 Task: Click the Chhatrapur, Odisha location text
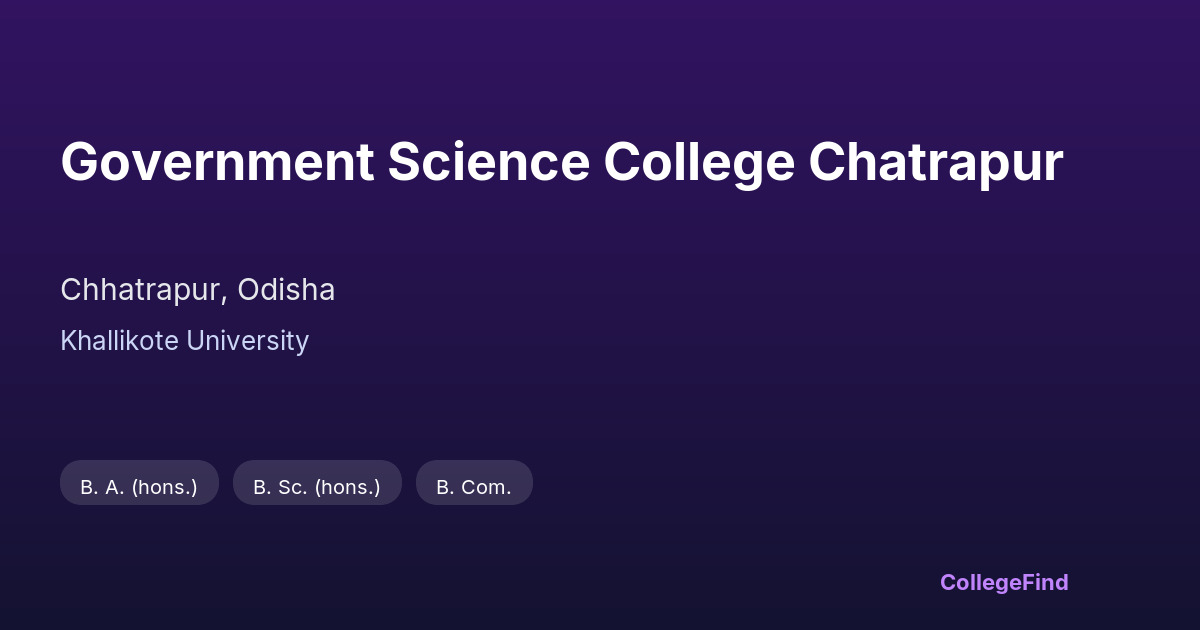coord(197,290)
